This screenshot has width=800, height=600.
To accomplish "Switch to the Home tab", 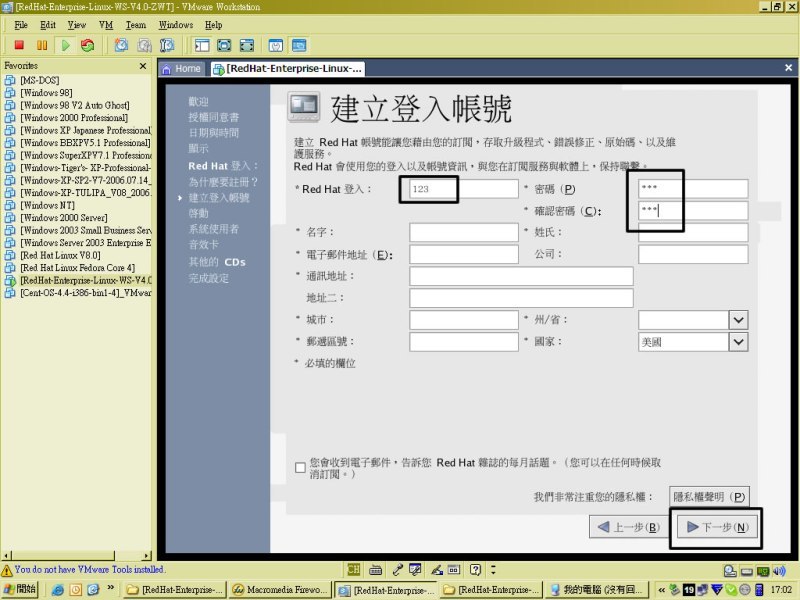I will pos(182,69).
